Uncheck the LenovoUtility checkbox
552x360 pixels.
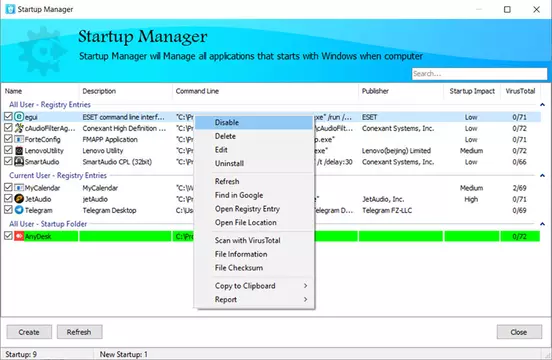coord(8,150)
